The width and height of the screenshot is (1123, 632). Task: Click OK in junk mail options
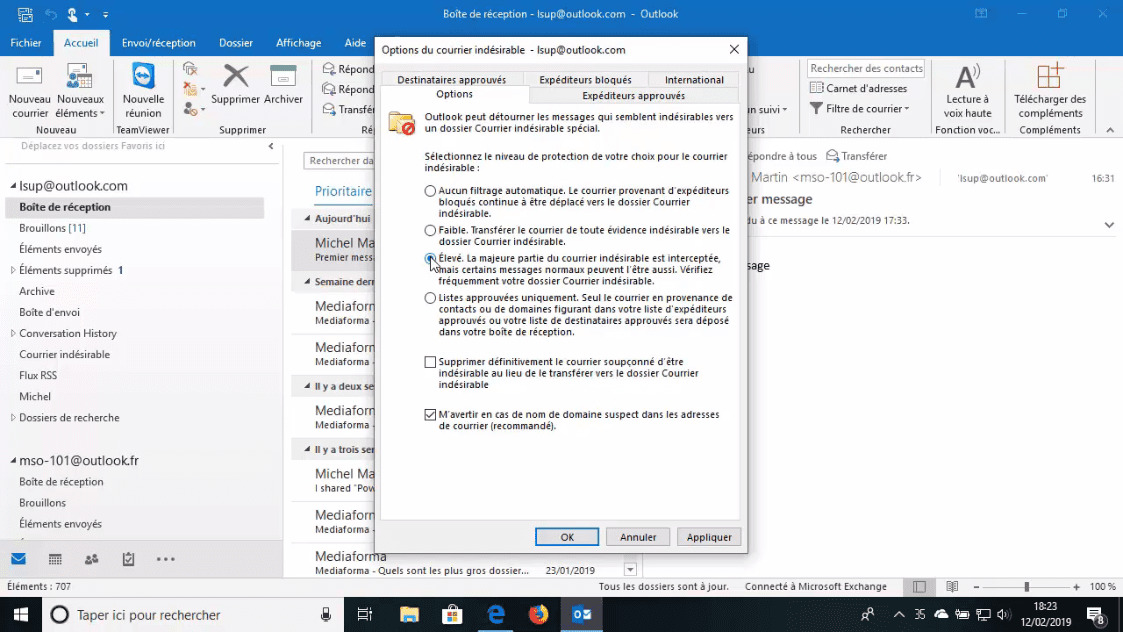coord(567,537)
